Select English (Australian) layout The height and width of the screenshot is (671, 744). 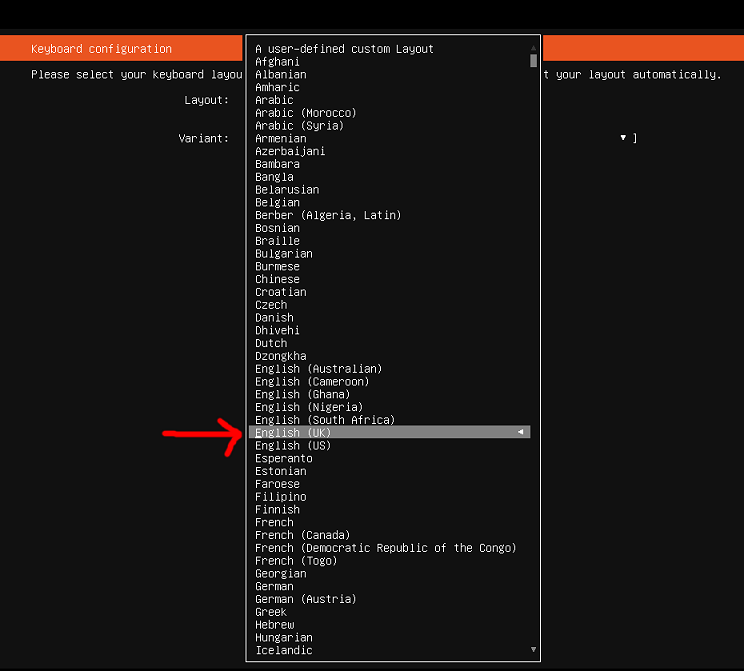[318, 369]
